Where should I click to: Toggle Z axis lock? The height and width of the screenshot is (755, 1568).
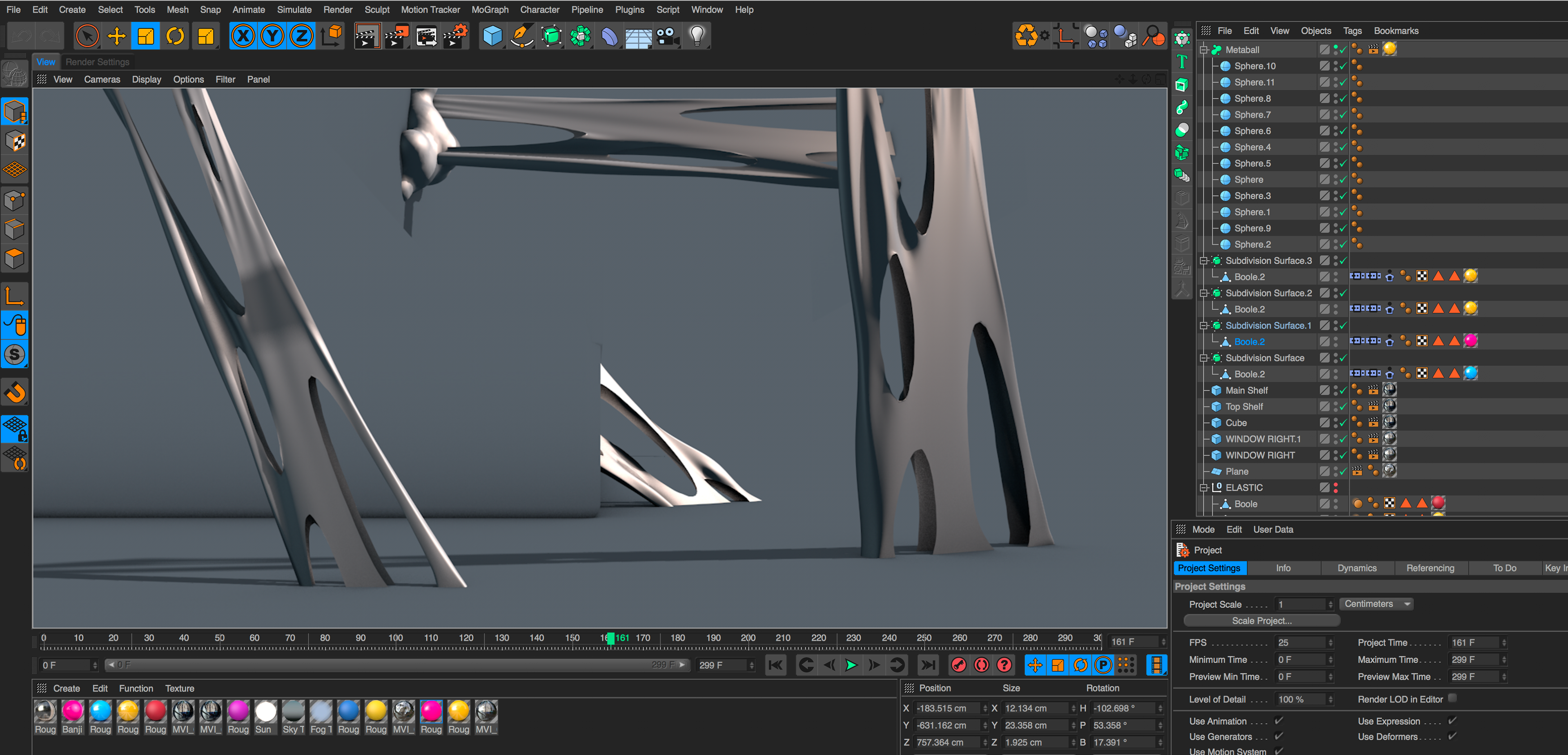click(x=301, y=36)
